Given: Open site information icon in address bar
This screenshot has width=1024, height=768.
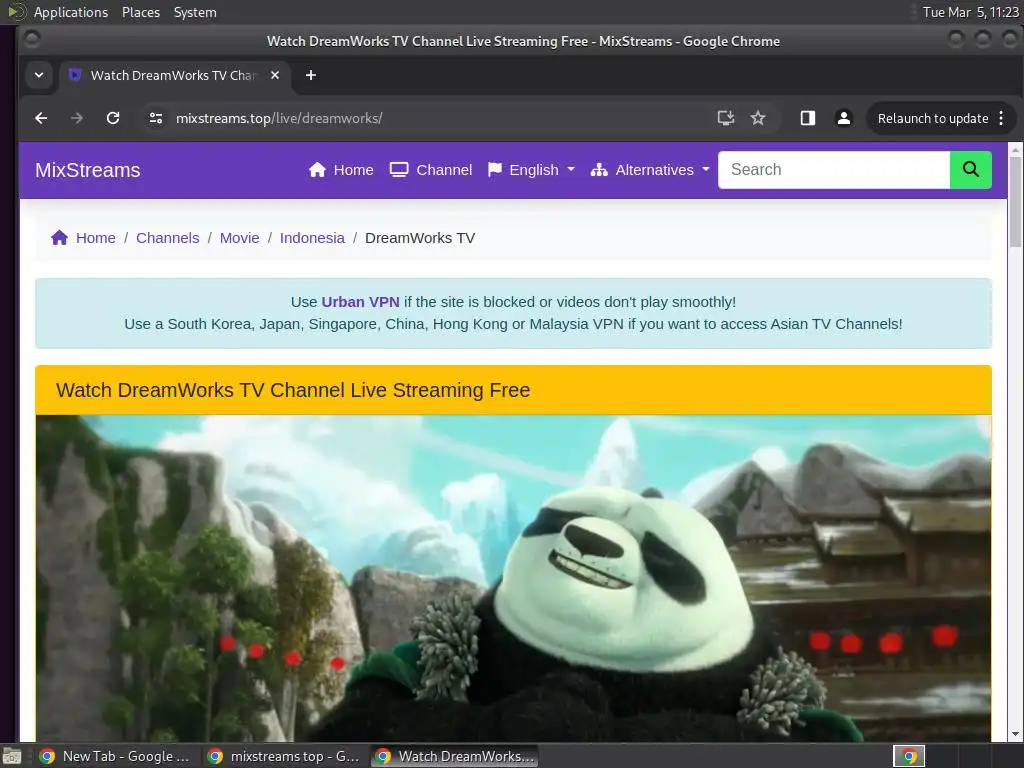Looking at the screenshot, I should pos(155,118).
